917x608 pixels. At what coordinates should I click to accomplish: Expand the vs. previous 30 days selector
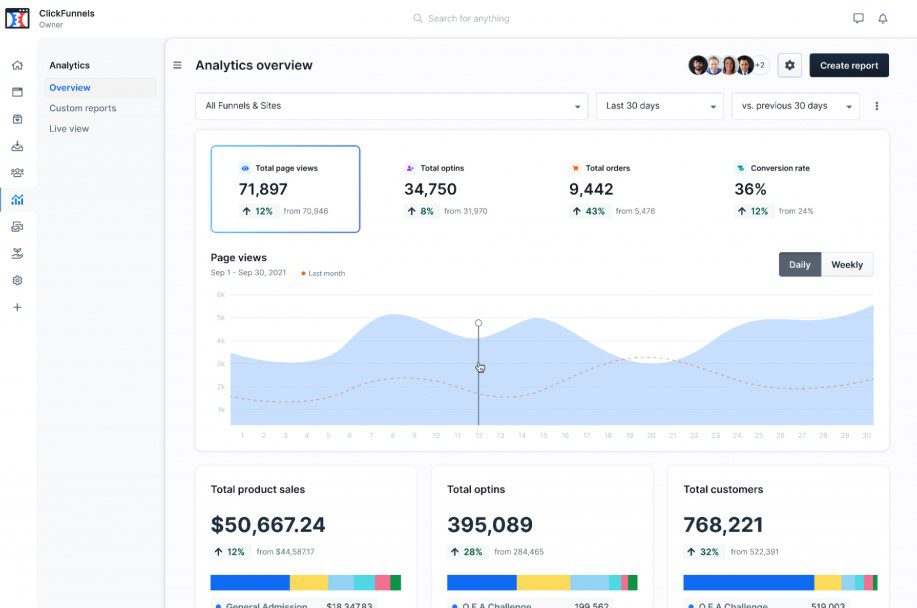794,105
